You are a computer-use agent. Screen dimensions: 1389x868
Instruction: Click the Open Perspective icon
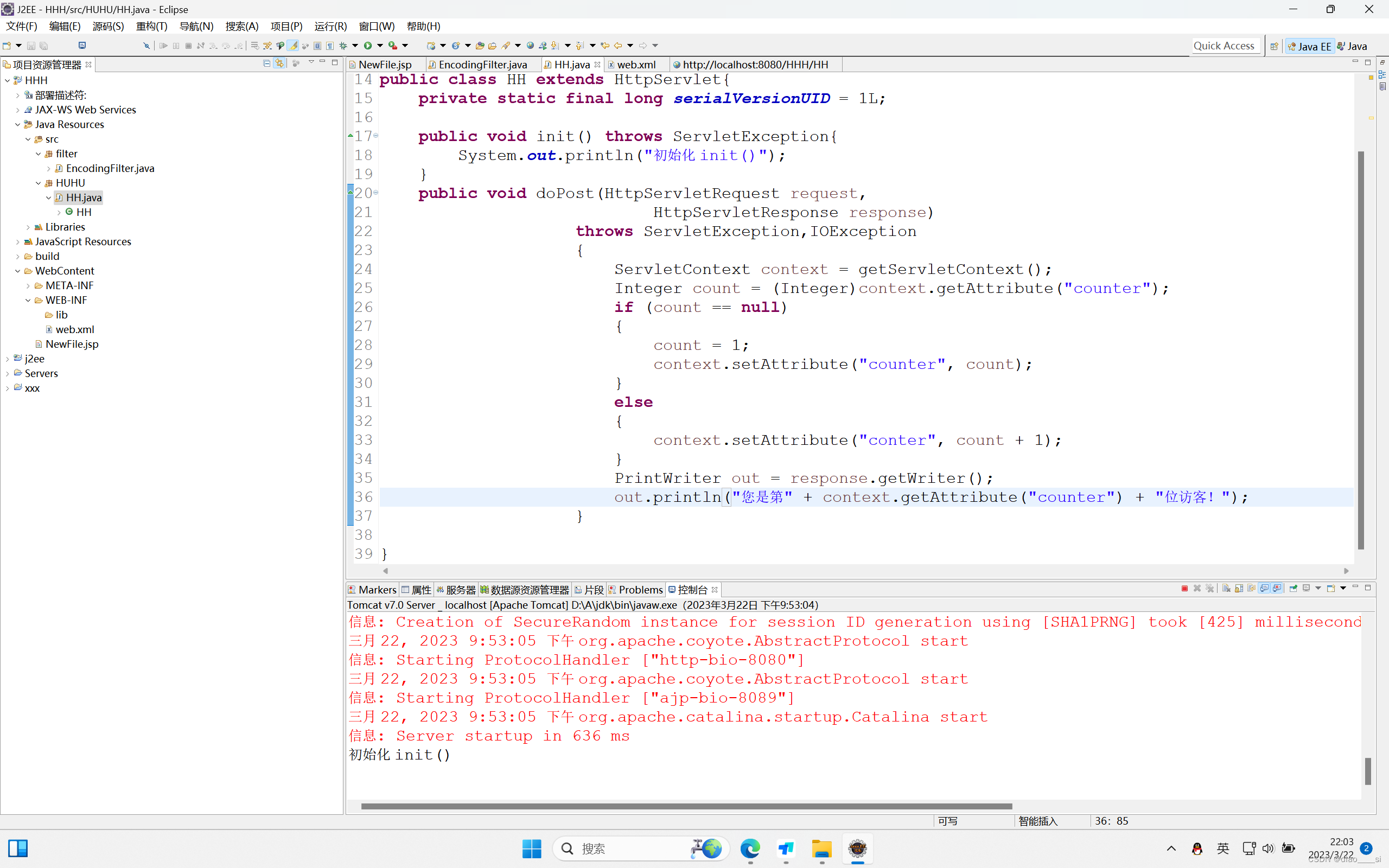pos(1273,47)
